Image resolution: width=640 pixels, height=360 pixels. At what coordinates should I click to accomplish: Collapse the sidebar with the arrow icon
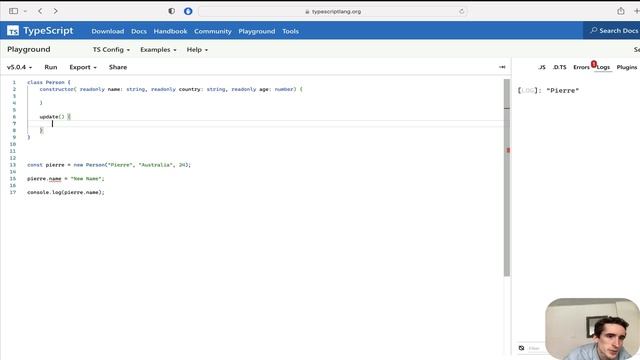tap(502, 67)
